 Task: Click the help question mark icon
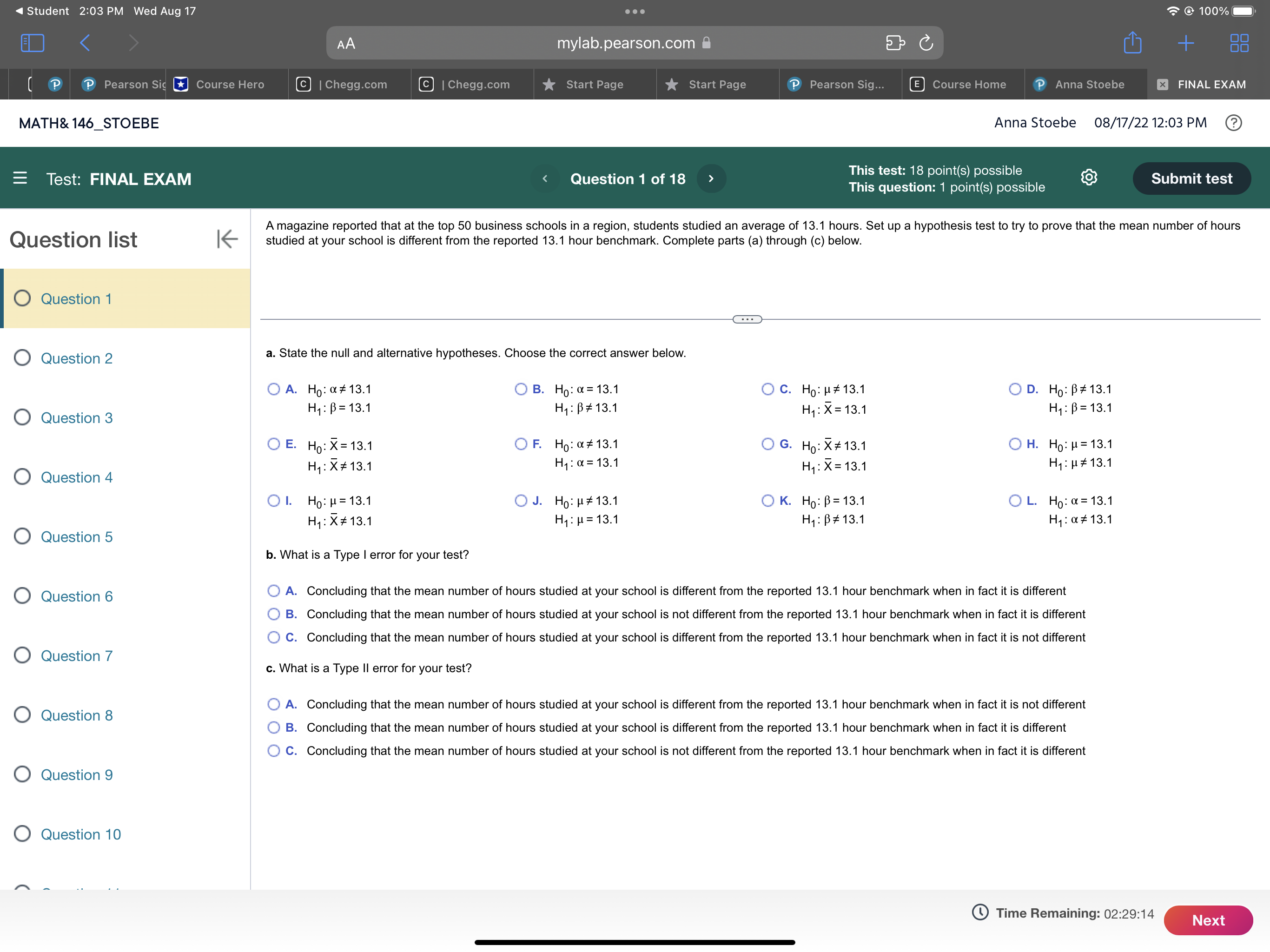tap(1233, 123)
